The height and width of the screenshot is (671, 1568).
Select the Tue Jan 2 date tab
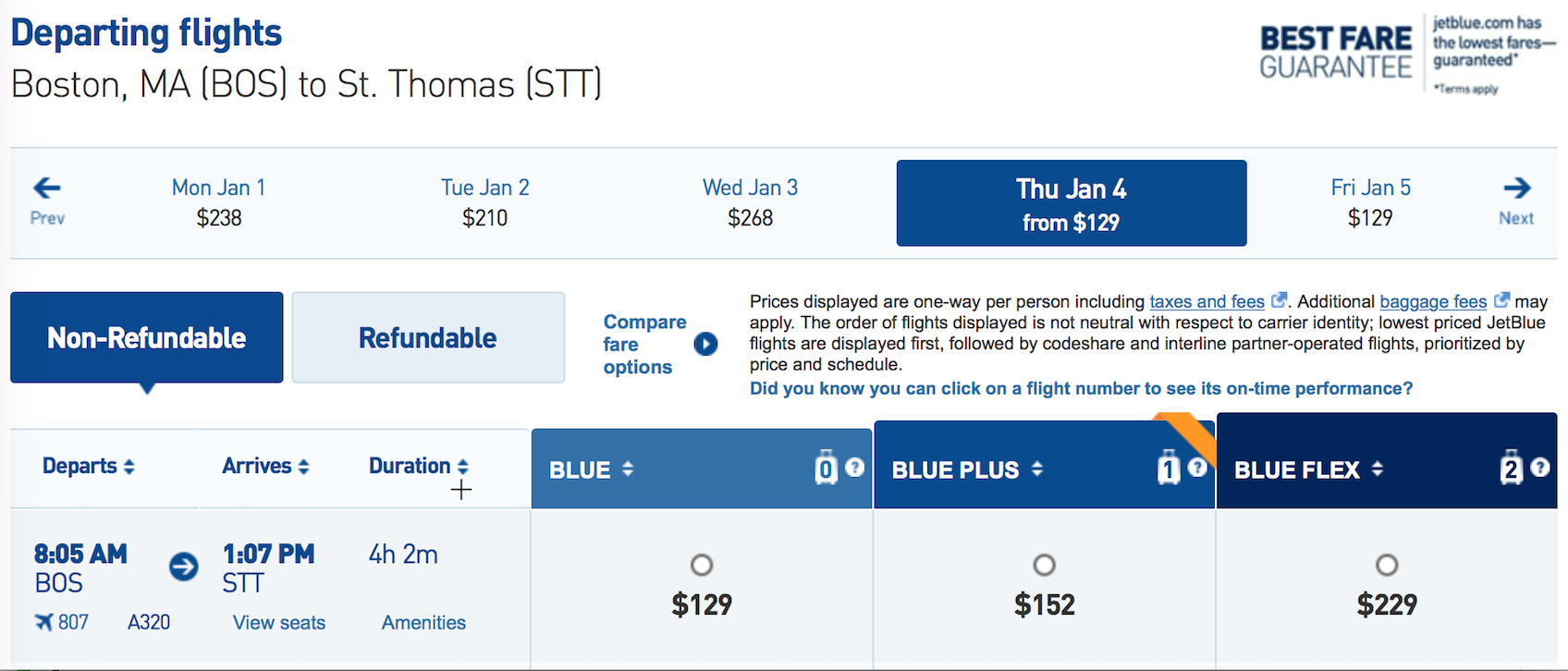484,202
